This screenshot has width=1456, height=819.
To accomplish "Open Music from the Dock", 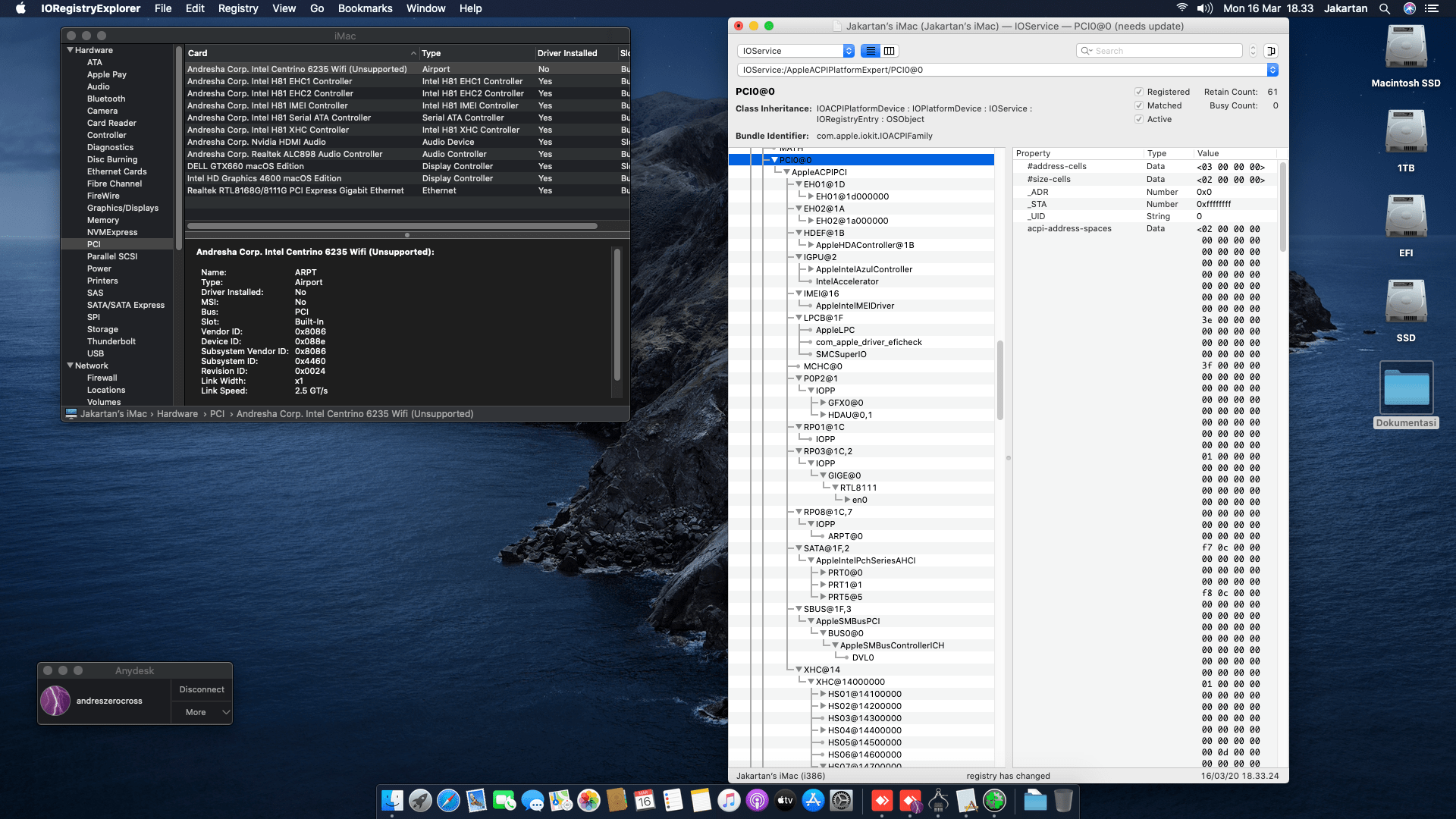I will [729, 800].
